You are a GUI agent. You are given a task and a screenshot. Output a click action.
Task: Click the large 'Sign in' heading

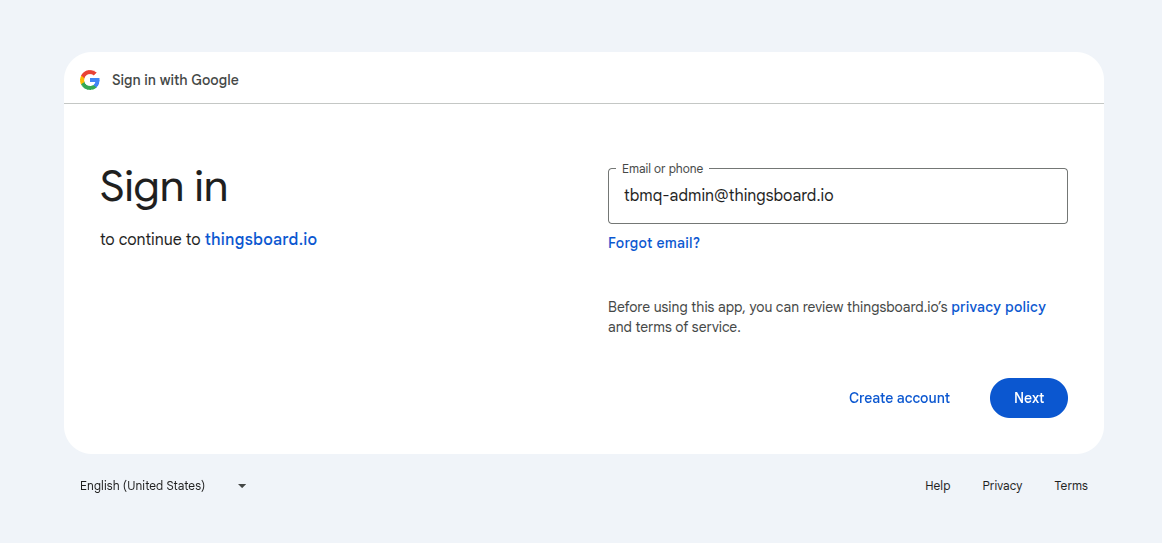pos(164,187)
